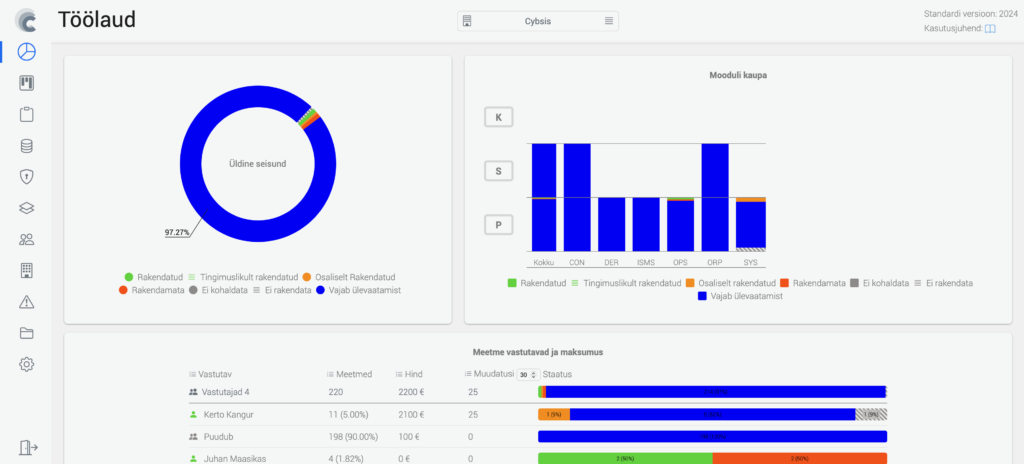Click the warning triangle icon in sidebar
The image size is (1024, 464).
point(27,302)
